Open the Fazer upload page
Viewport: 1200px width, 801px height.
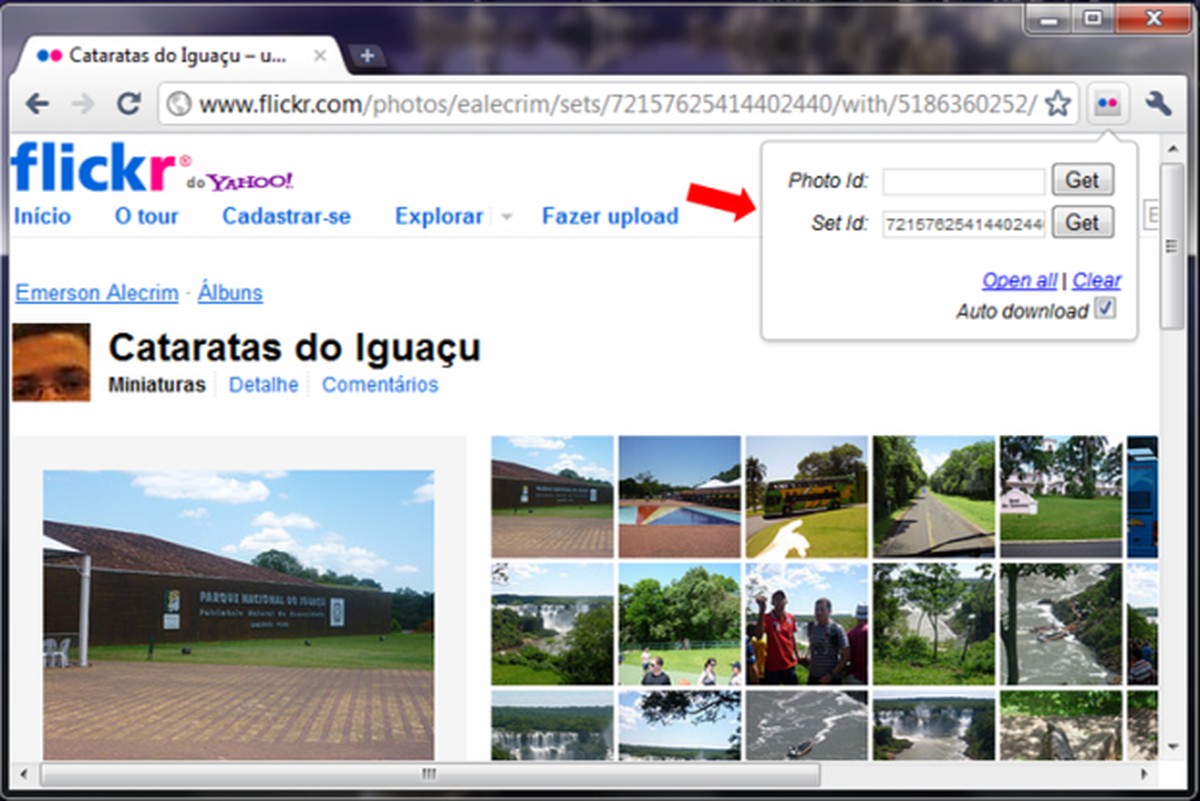pos(610,216)
